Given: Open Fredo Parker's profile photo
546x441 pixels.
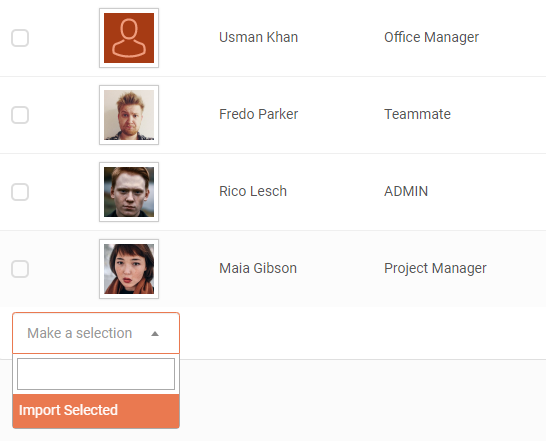Looking at the screenshot, I should coord(129,115).
